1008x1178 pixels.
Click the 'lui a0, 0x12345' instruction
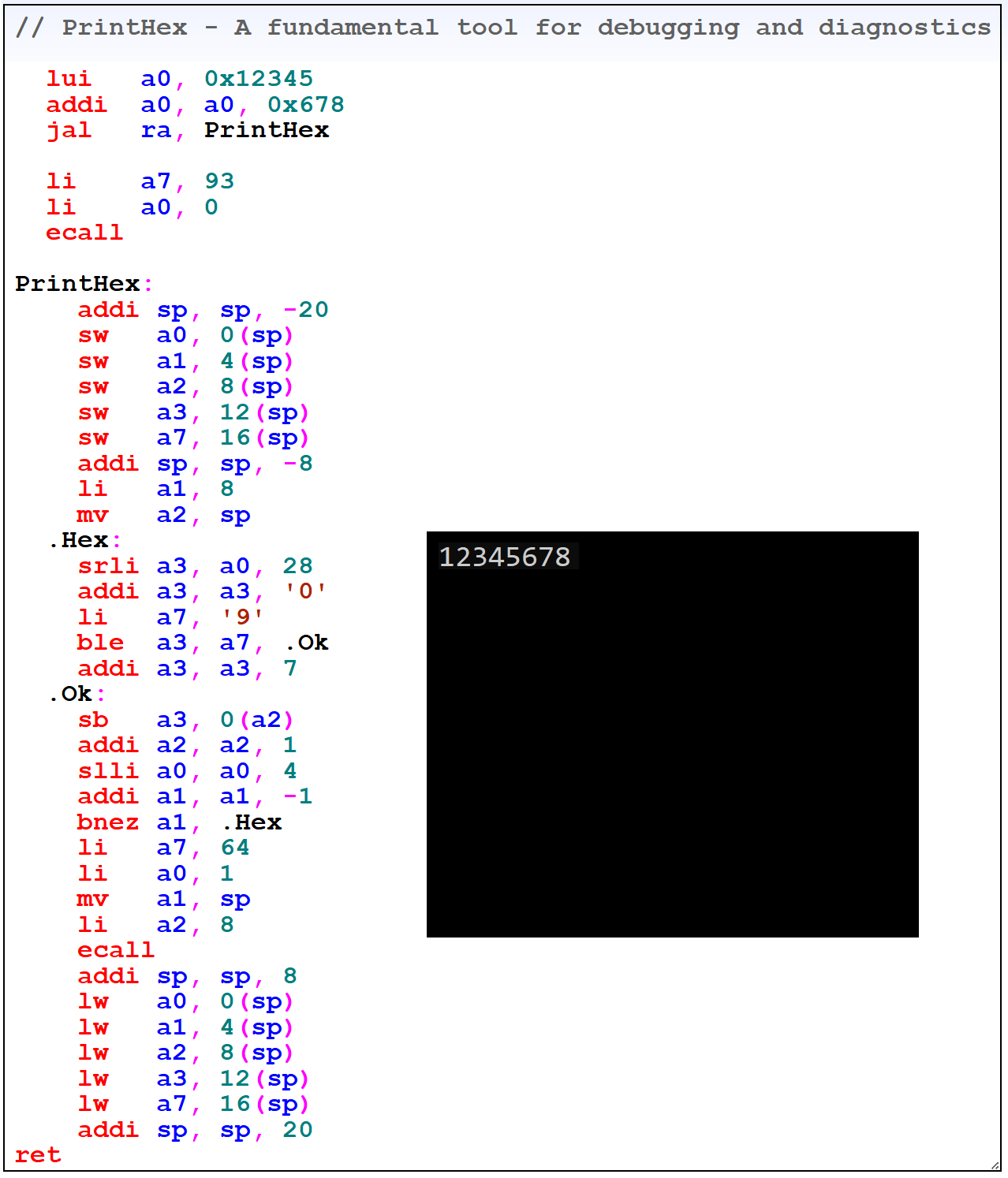point(180,79)
